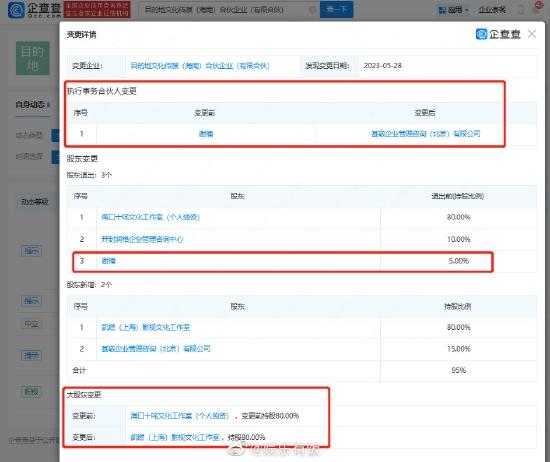Click the 股东变更 heading

click(x=82, y=159)
